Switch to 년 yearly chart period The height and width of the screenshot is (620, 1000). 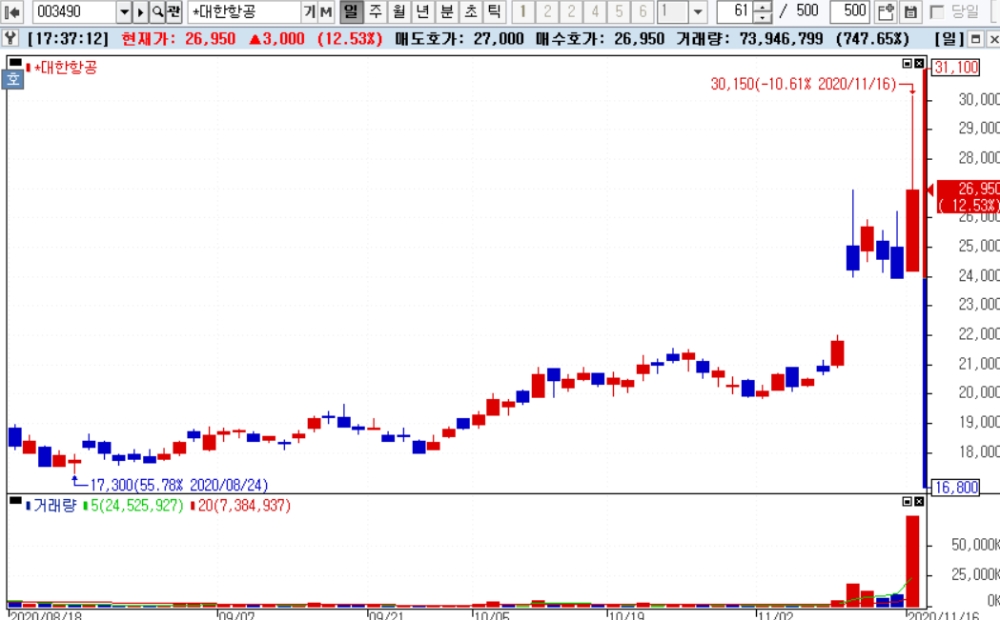click(x=422, y=11)
